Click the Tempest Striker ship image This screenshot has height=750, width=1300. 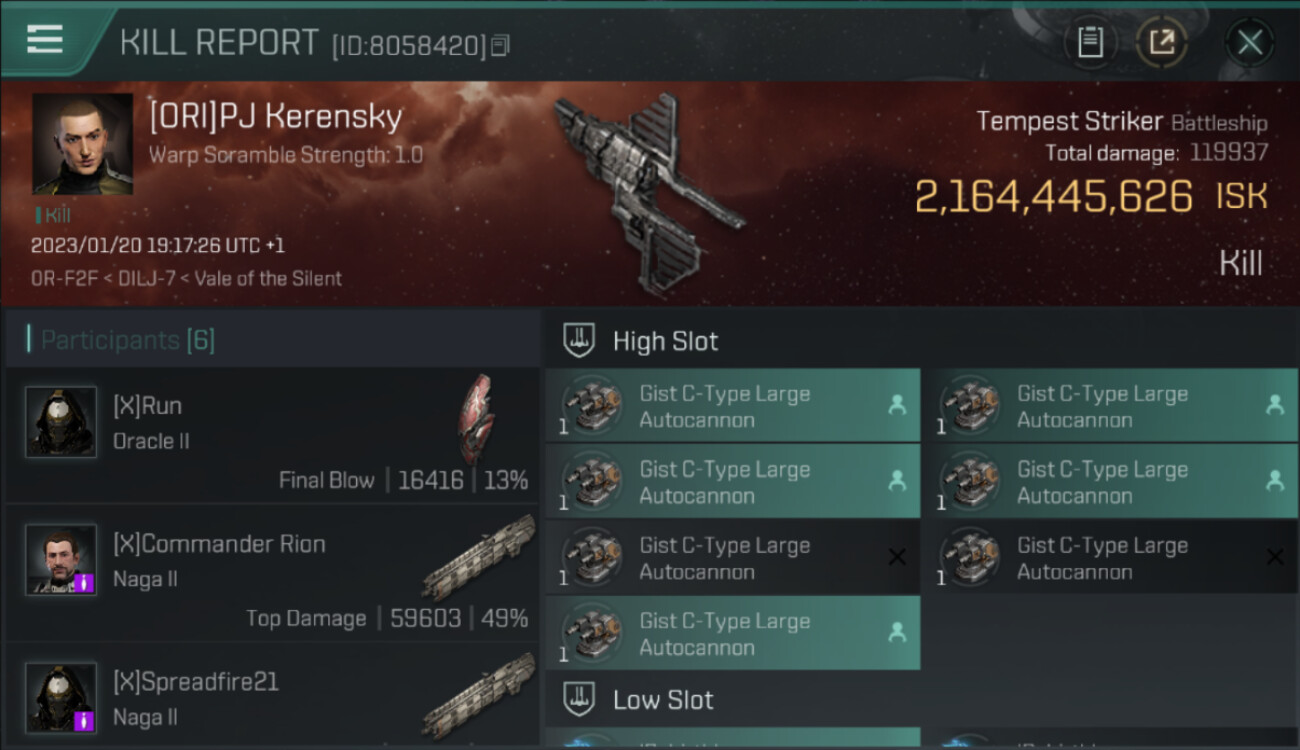(x=648, y=192)
